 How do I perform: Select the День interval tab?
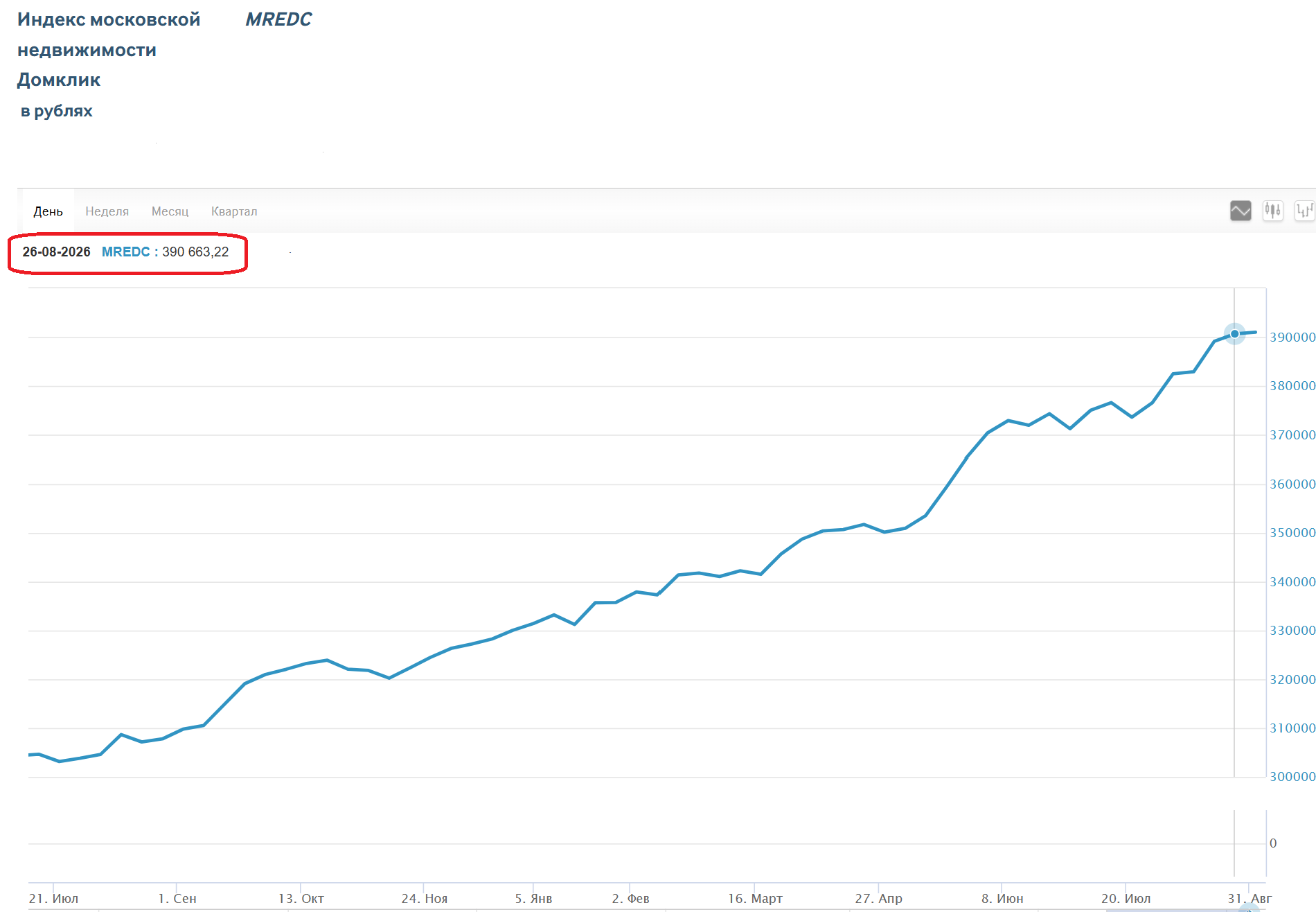pos(48,211)
